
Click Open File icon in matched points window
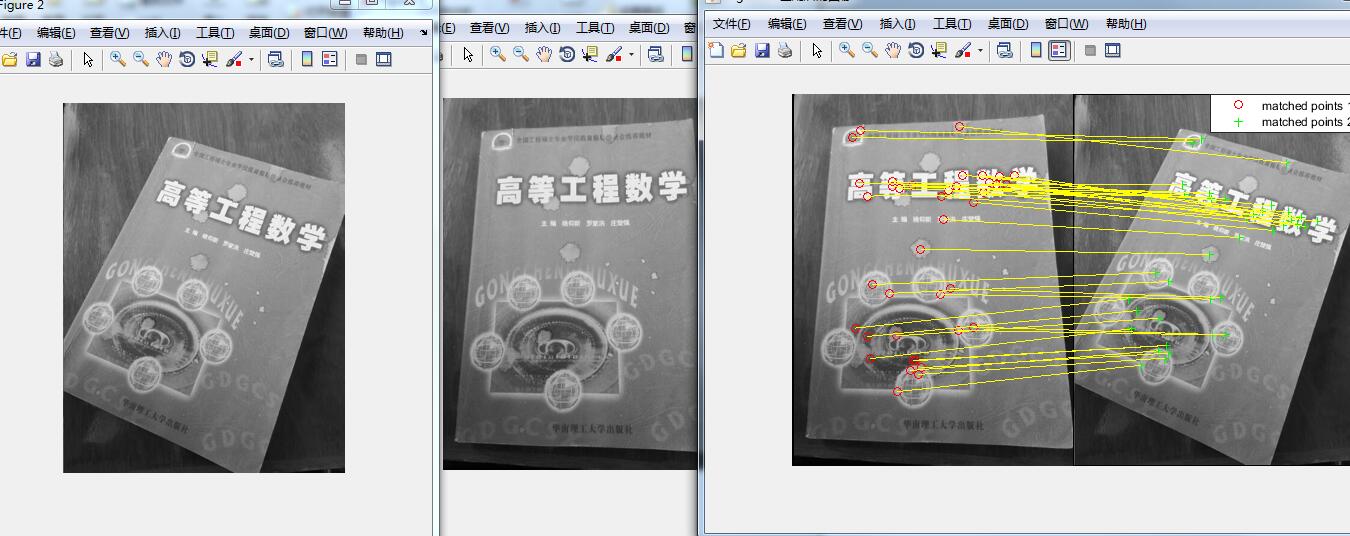(739, 50)
